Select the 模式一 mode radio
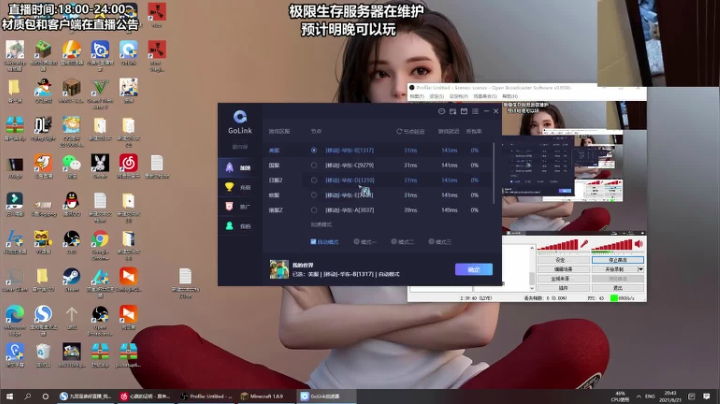This screenshot has height=404, width=720. click(x=356, y=241)
